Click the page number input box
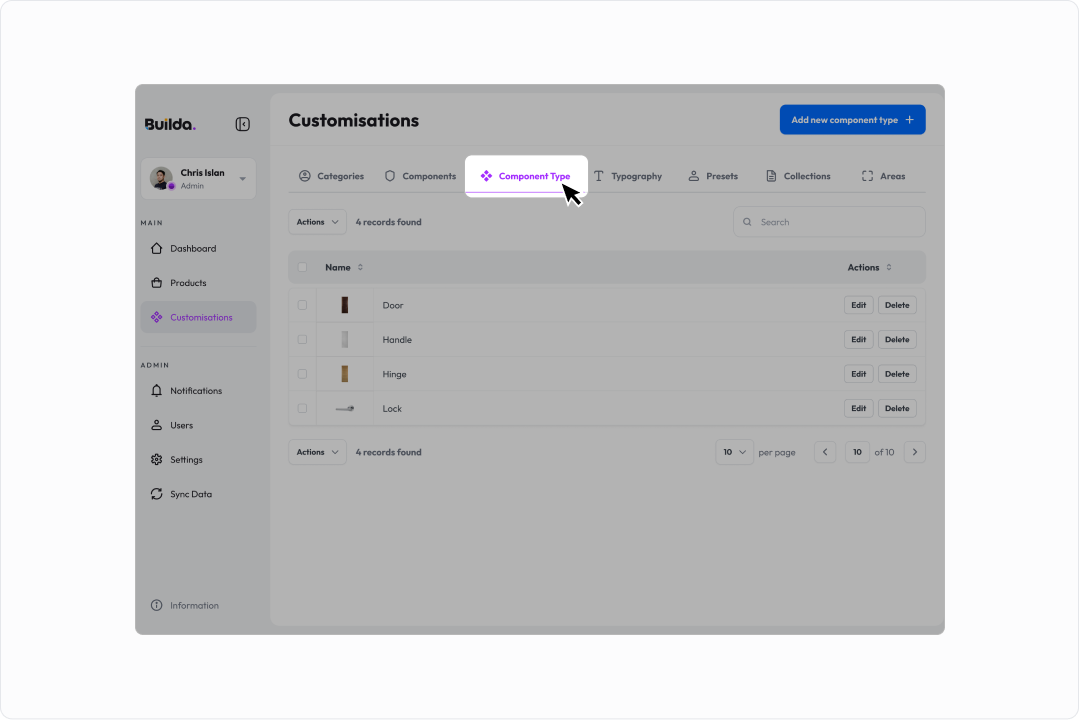1079x720 pixels. (x=857, y=452)
